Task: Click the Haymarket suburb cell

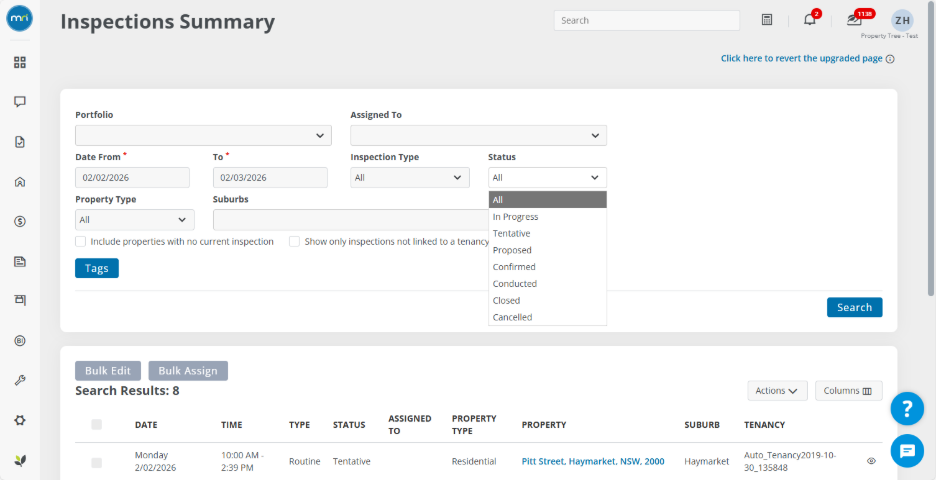Action: pyautogui.click(x=707, y=461)
